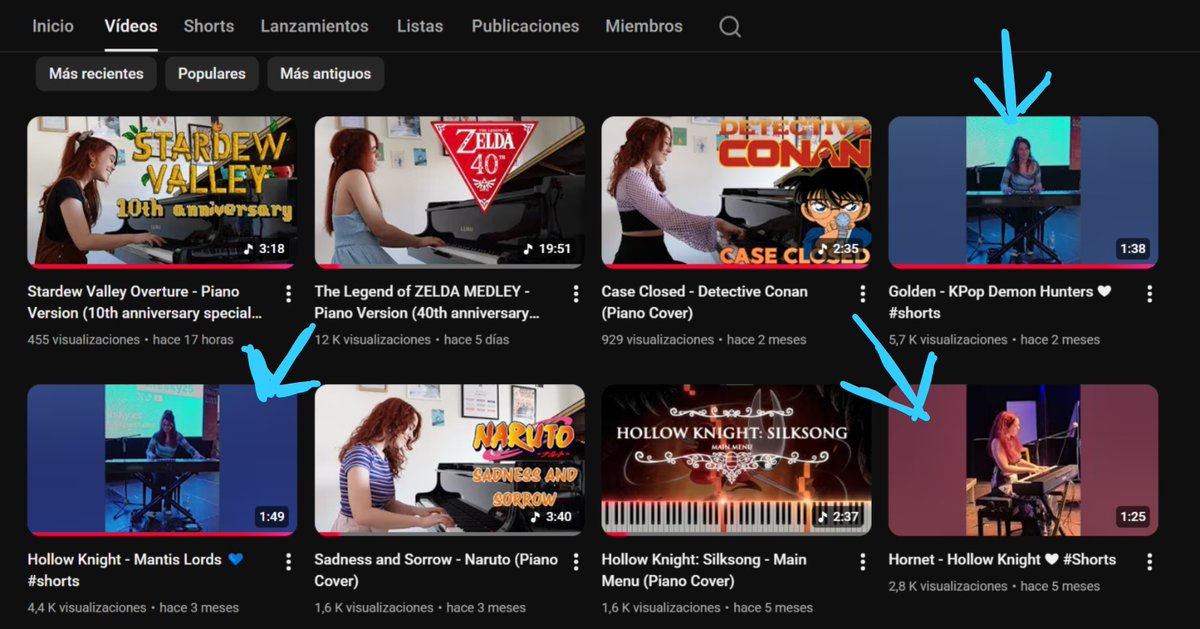Click the 1:49 duration badge on Mantis Lords short
The height and width of the screenshot is (629, 1200).
click(x=271, y=517)
